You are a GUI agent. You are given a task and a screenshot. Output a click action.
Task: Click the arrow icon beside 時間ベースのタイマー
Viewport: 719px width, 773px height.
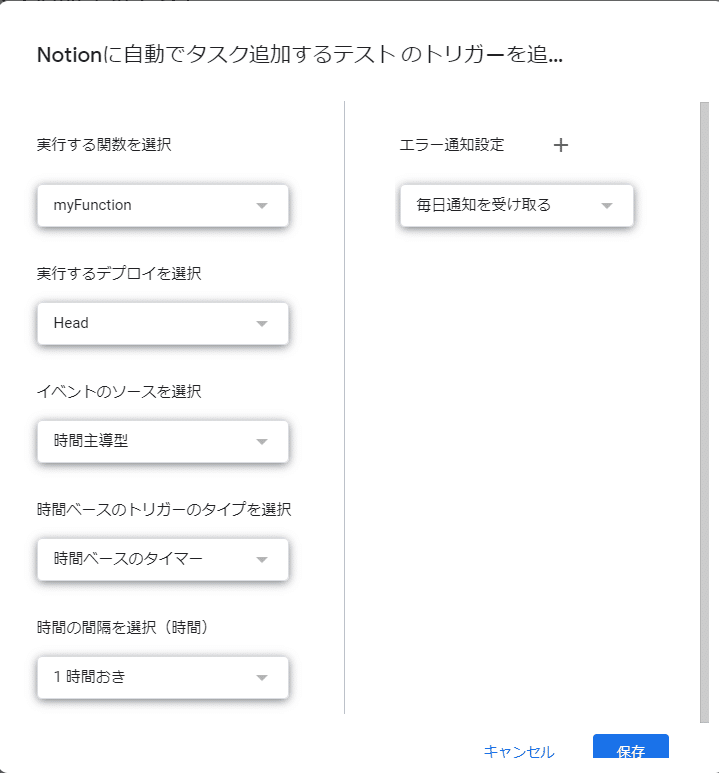click(262, 559)
